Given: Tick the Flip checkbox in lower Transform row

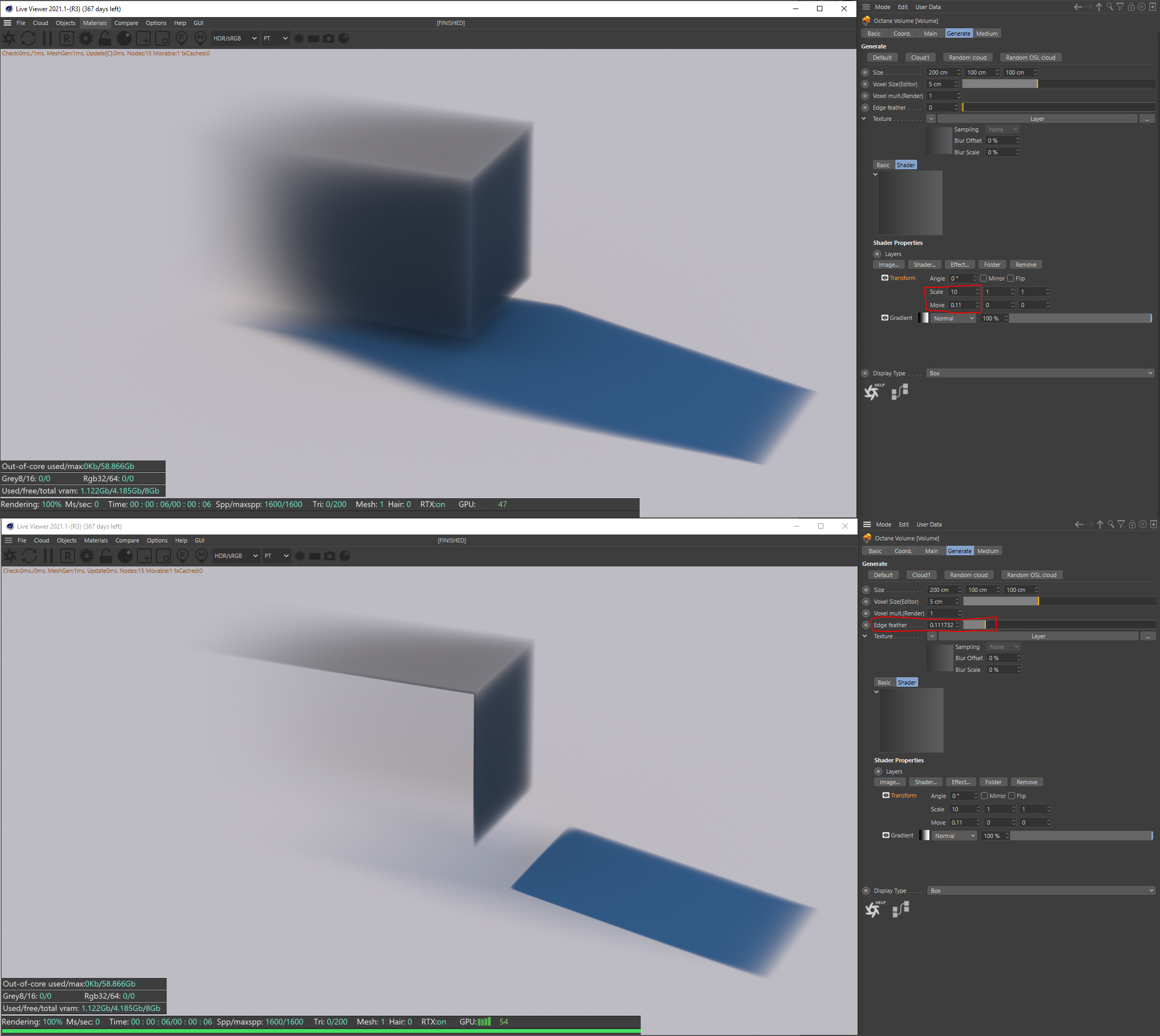Looking at the screenshot, I should (x=1012, y=796).
